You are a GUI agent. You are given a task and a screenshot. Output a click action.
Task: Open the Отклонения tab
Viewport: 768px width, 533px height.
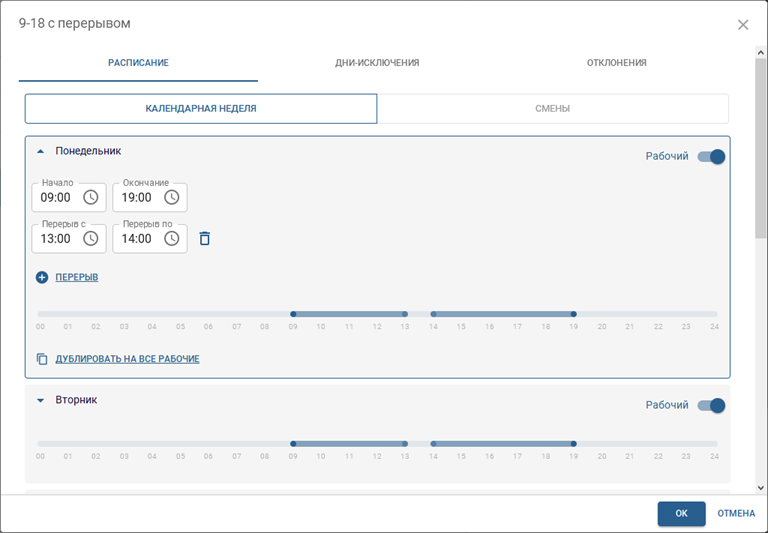(x=616, y=63)
